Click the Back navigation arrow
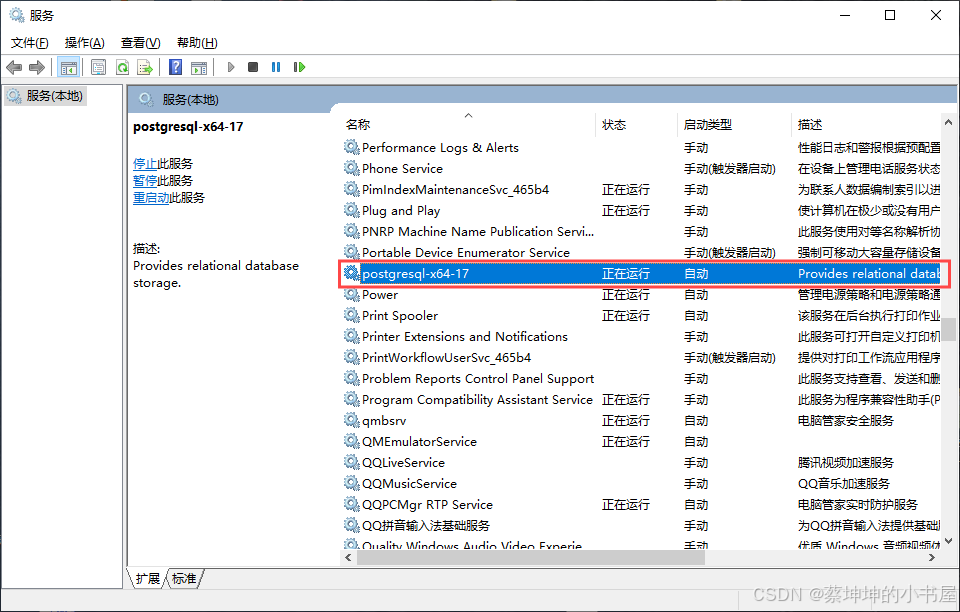Viewport: 960px width, 612px height. 13,67
